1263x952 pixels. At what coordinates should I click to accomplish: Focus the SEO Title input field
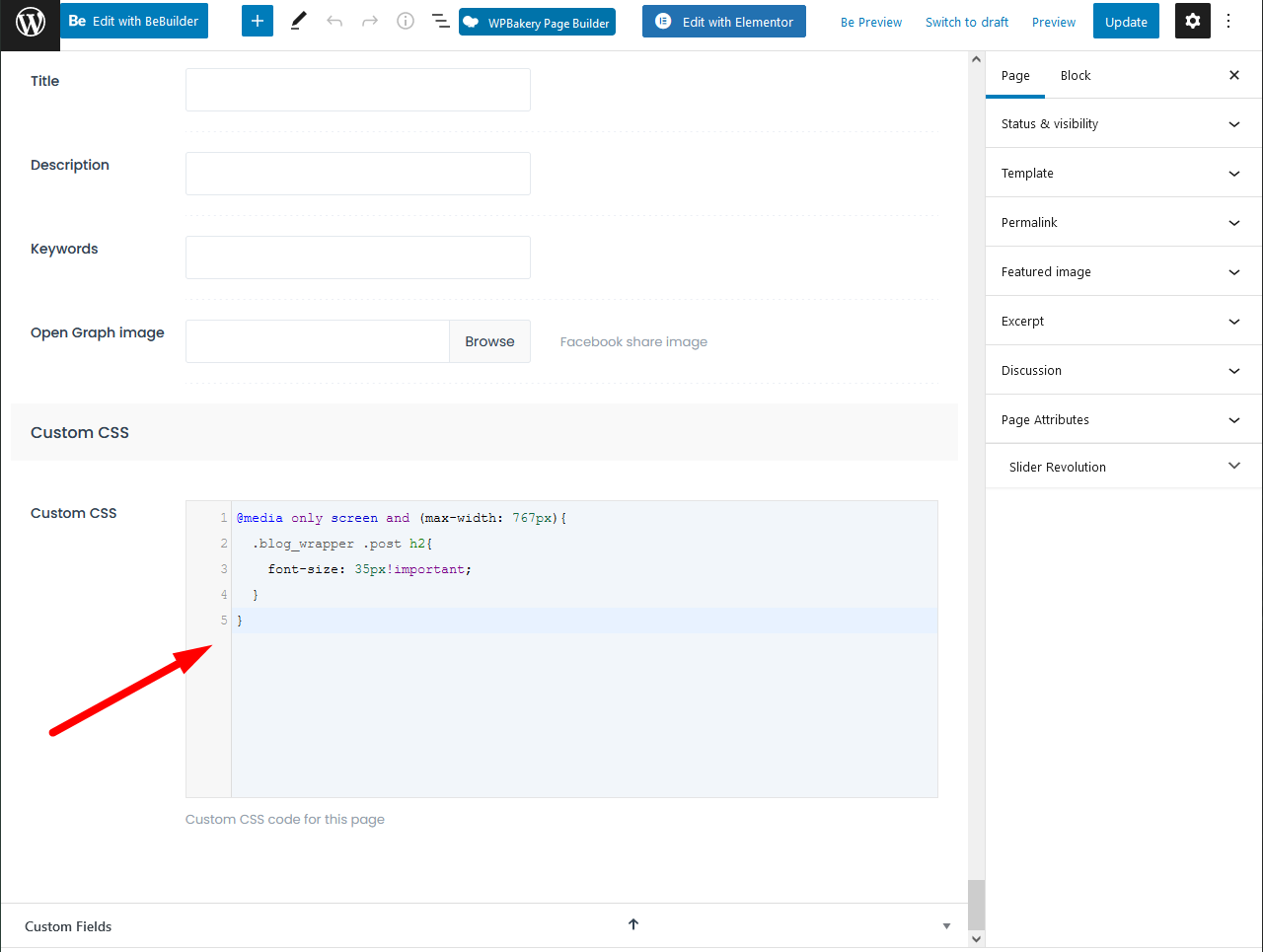tap(358, 90)
